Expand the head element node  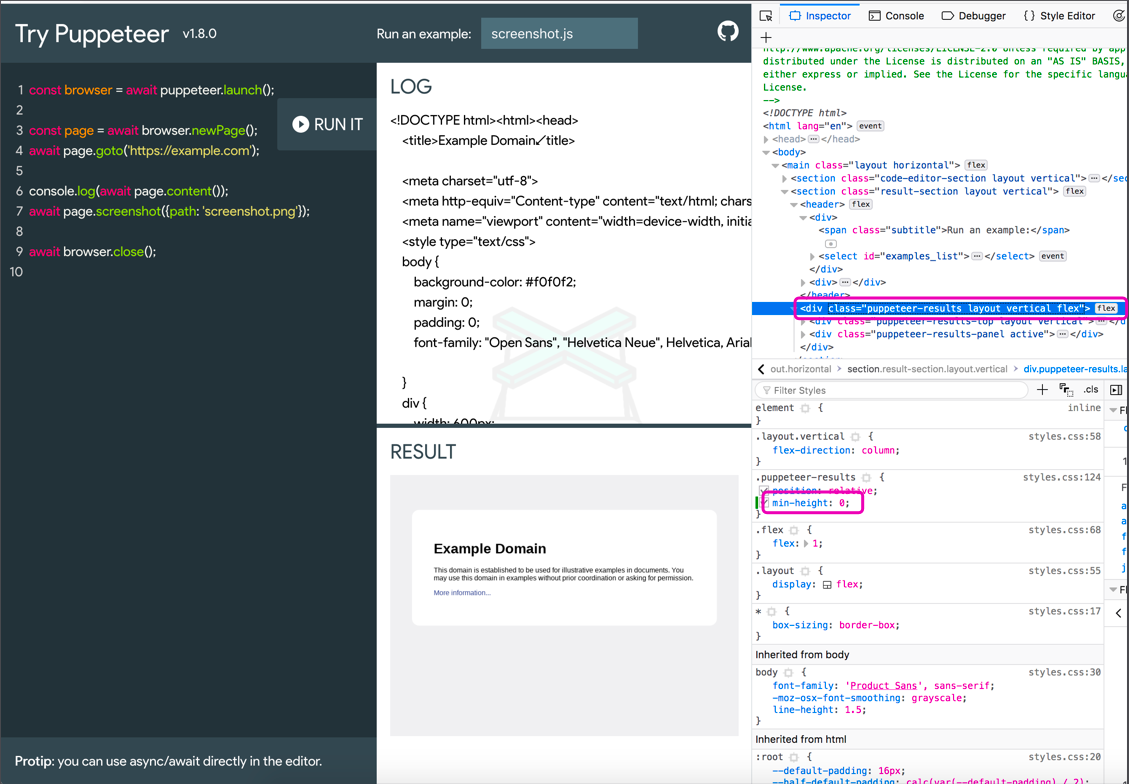coord(766,139)
